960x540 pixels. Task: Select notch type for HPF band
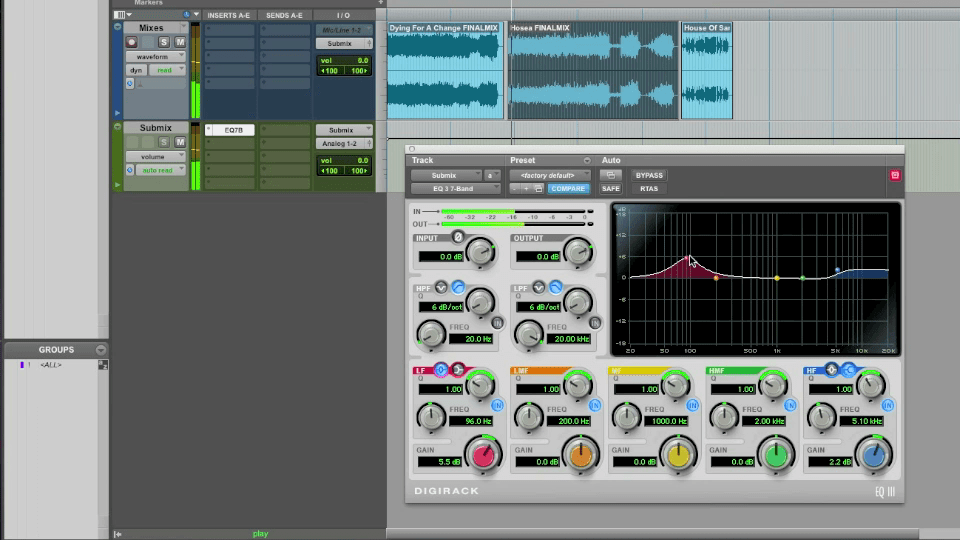tap(441, 287)
